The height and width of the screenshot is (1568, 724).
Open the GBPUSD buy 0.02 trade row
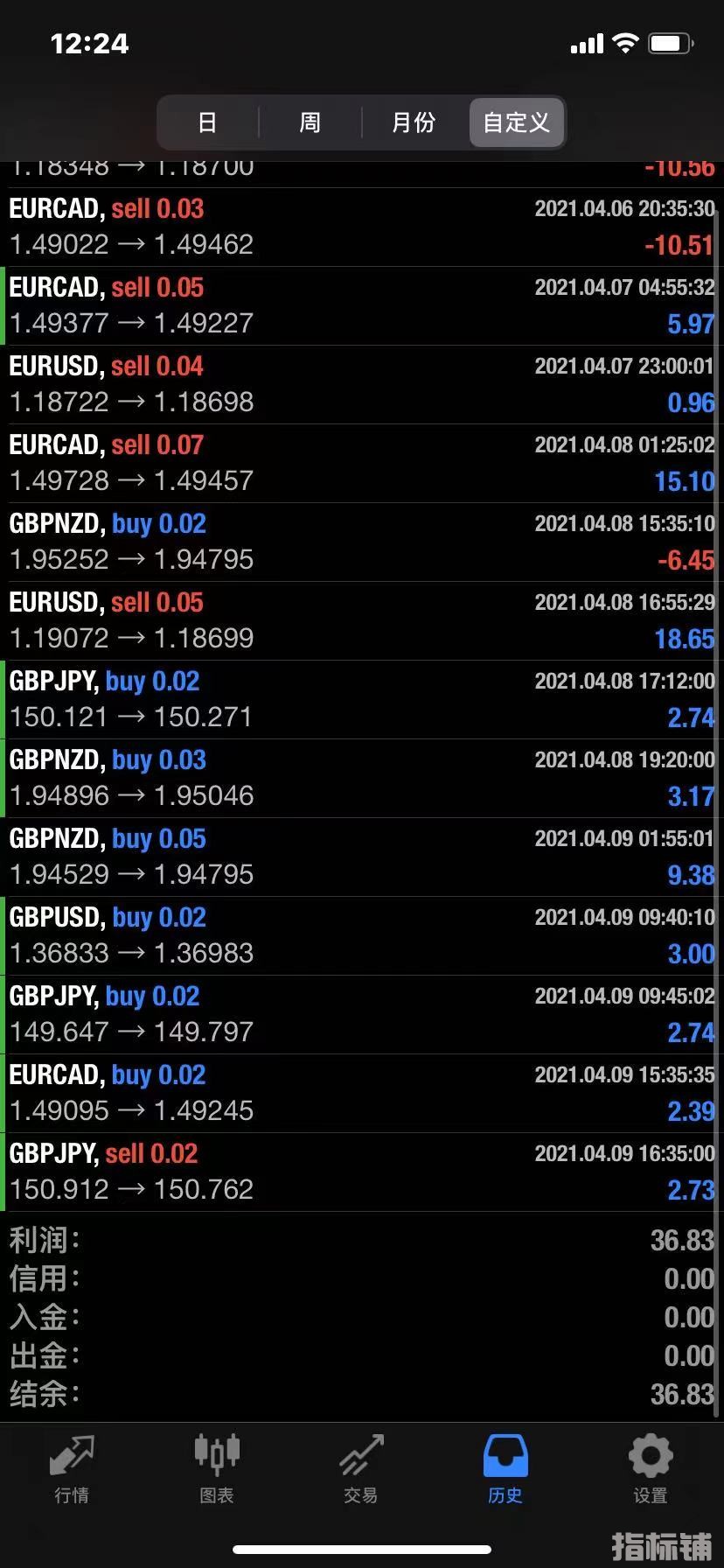click(x=362, y=935)
